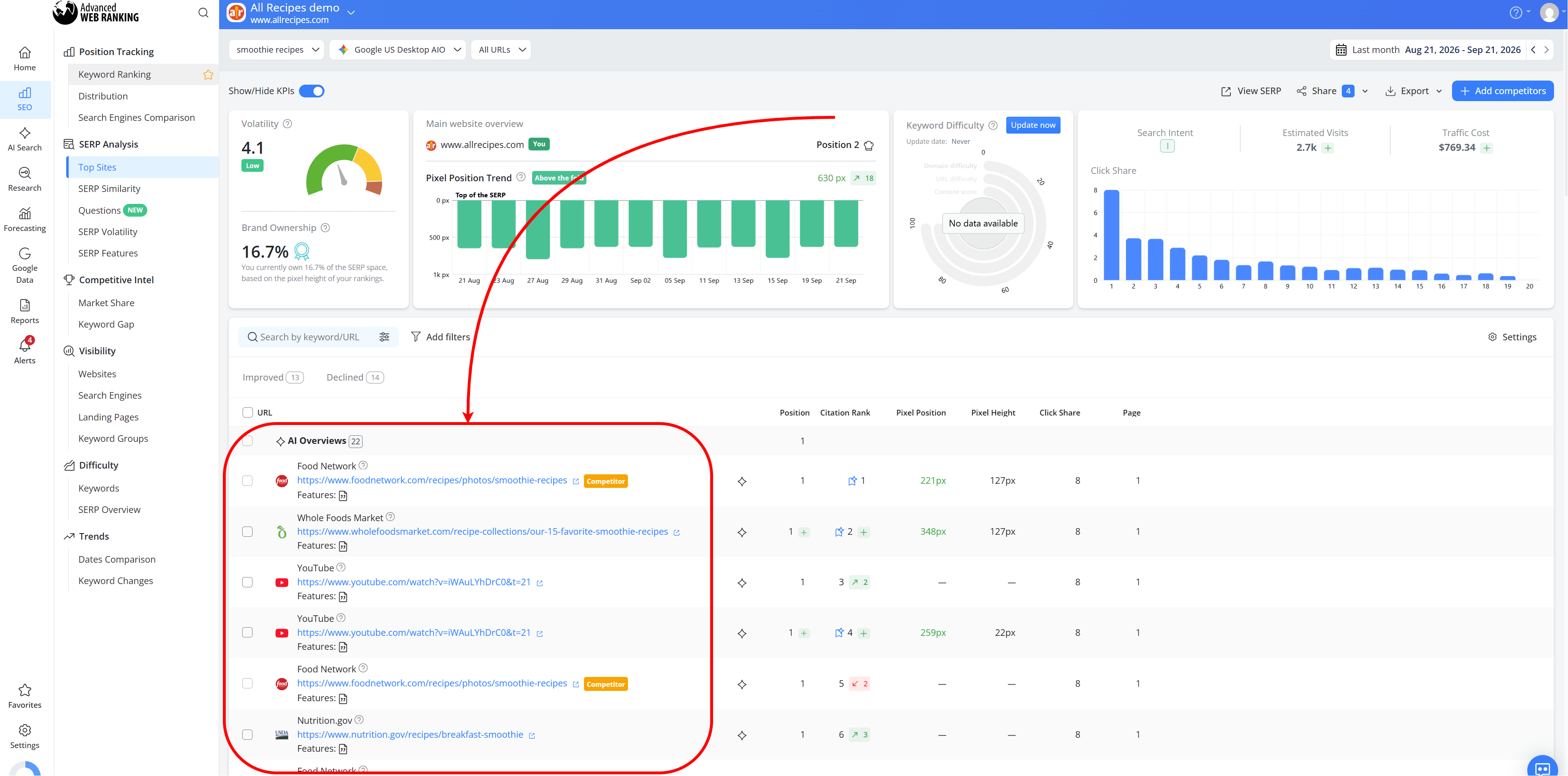Open Distribution in the Position Tracking menu
This screenshot has height=776, width=1568.
[x=103, y=96]
